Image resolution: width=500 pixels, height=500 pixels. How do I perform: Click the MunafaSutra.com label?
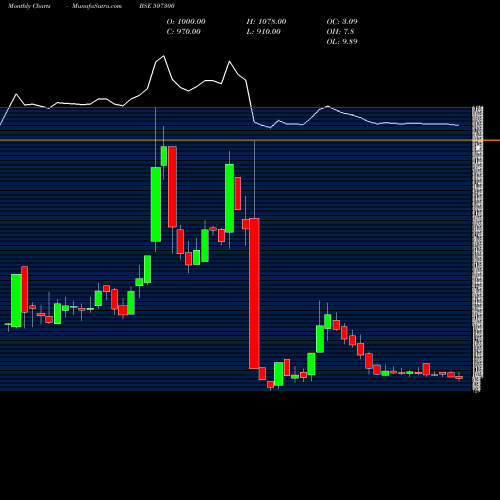97,6
